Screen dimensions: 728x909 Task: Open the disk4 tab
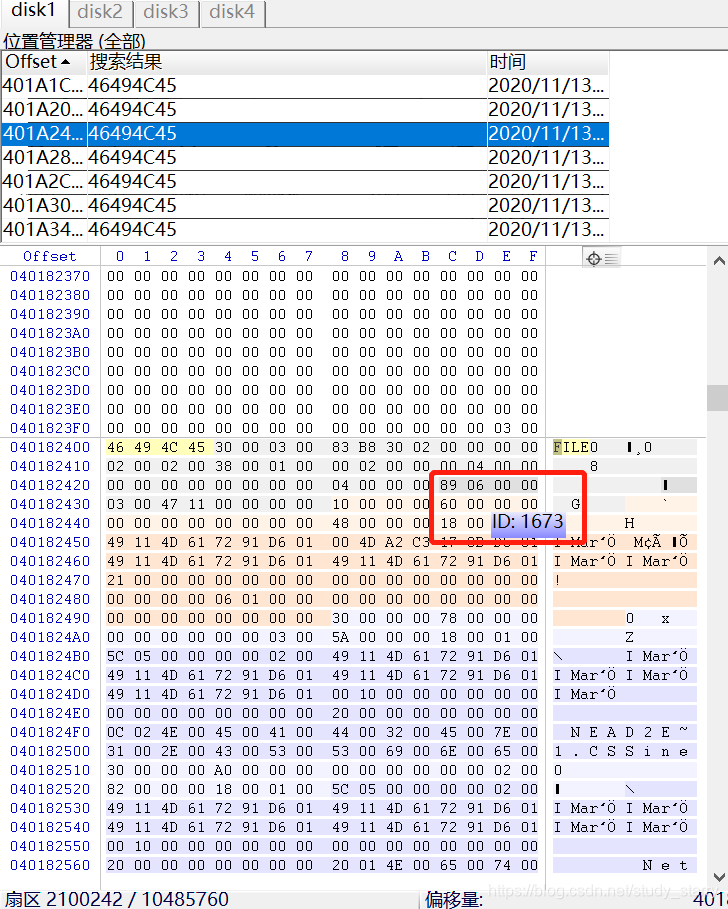[x=232, y=12]
